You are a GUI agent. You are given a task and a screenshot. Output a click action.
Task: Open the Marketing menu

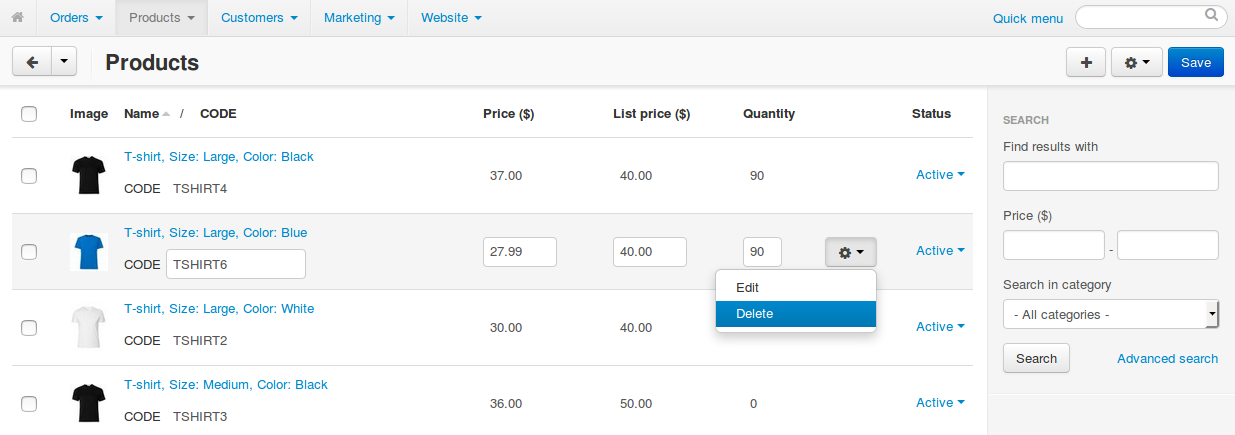tap(359, 18)
